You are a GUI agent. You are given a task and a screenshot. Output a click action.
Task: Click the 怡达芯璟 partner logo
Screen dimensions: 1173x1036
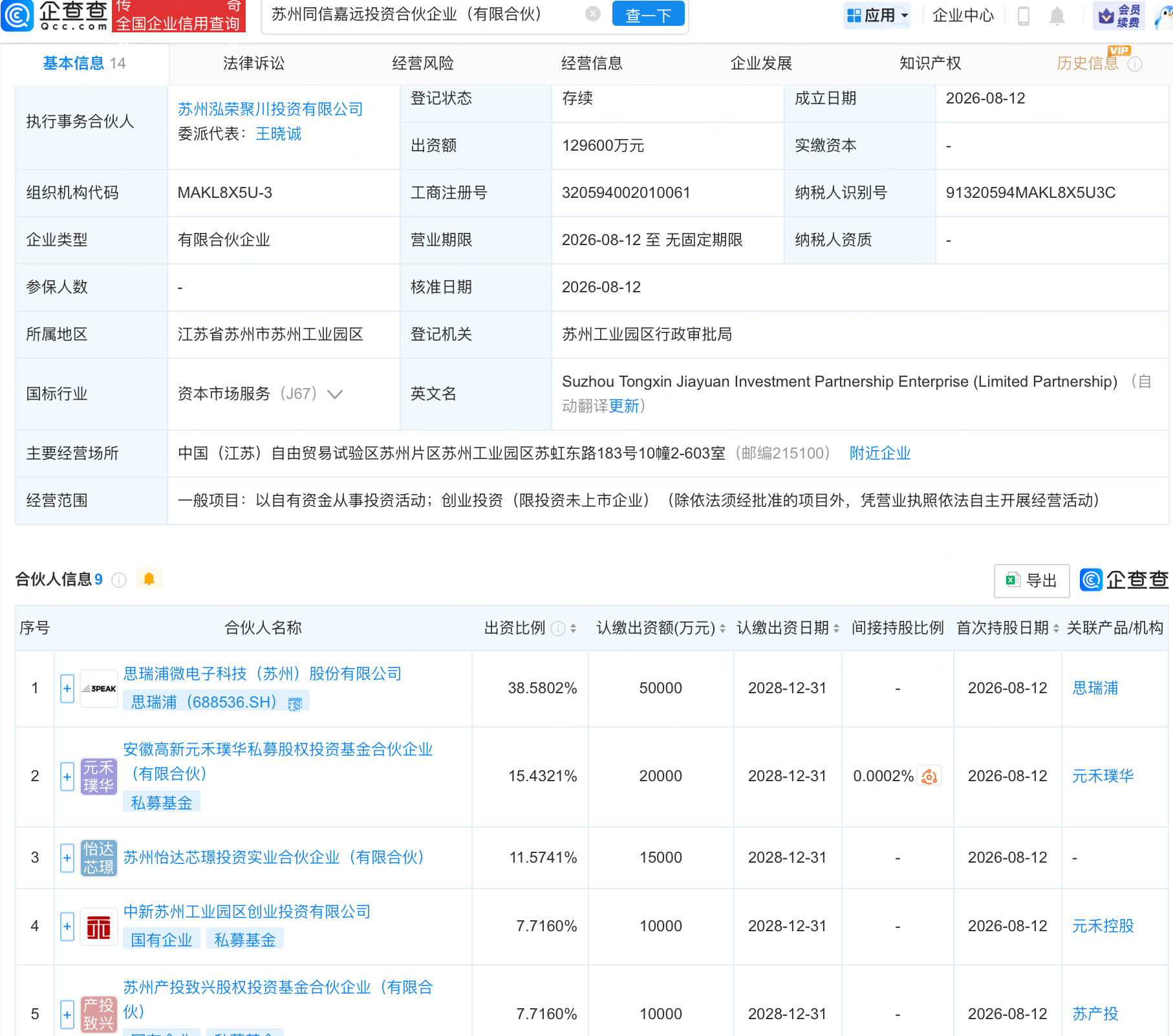pos(99,858)
